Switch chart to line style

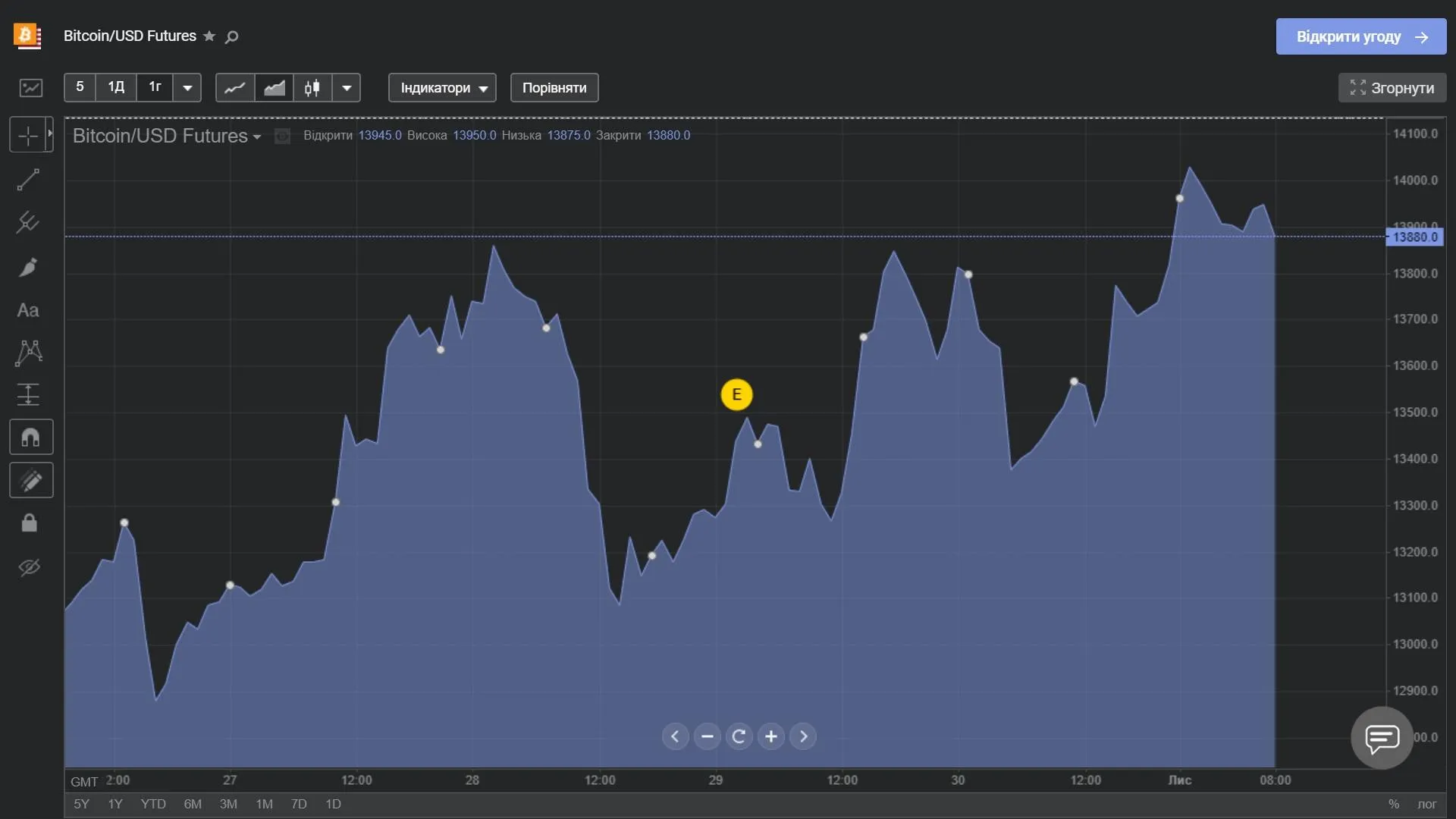234,87
